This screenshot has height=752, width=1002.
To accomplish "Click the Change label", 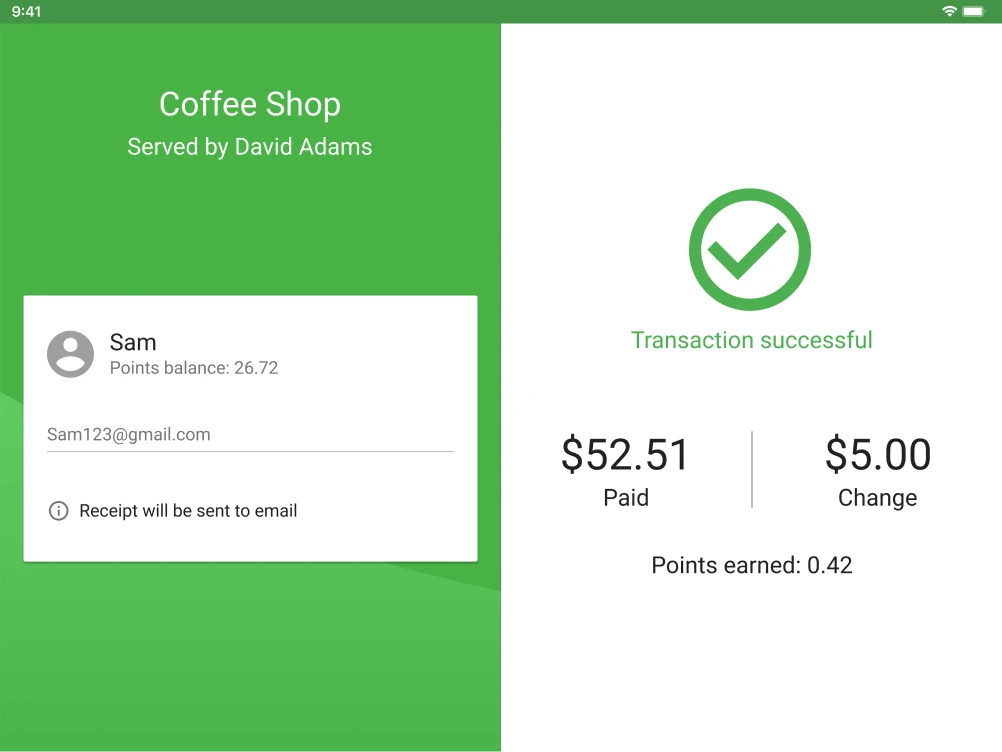I will point(878,498).
